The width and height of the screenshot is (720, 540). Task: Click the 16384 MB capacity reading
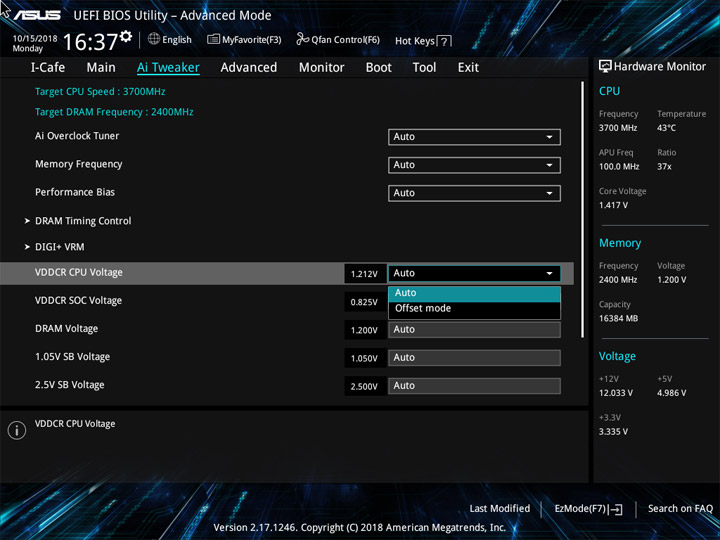619,319
